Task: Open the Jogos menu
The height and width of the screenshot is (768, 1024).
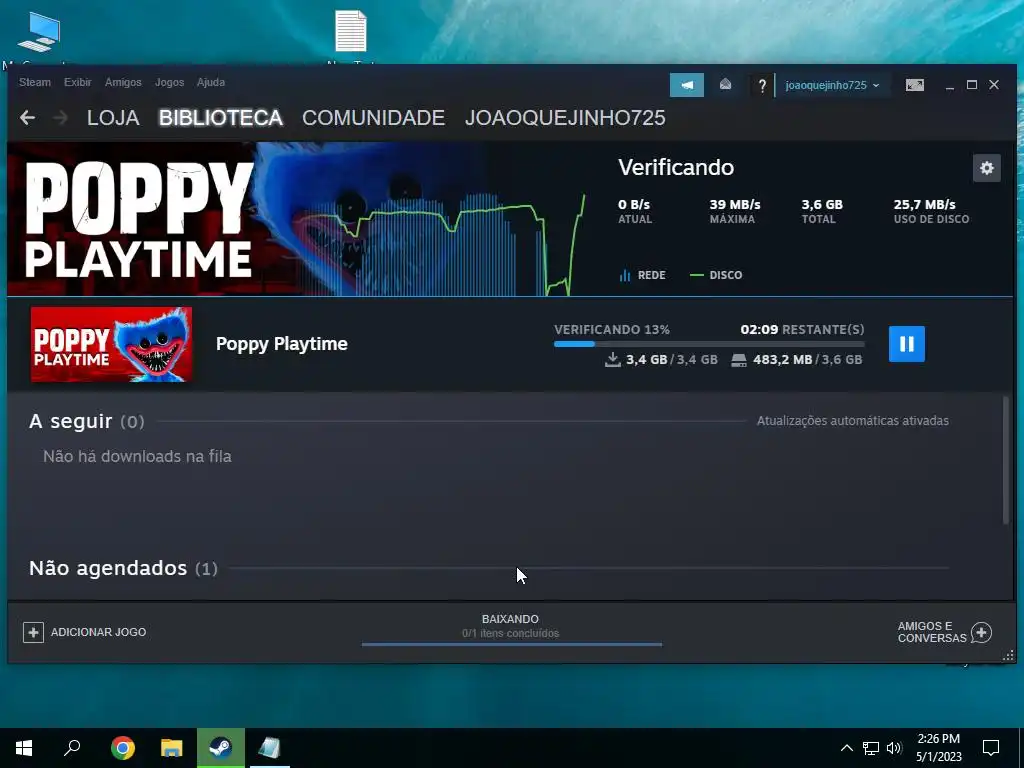Action: coord(169,82)
